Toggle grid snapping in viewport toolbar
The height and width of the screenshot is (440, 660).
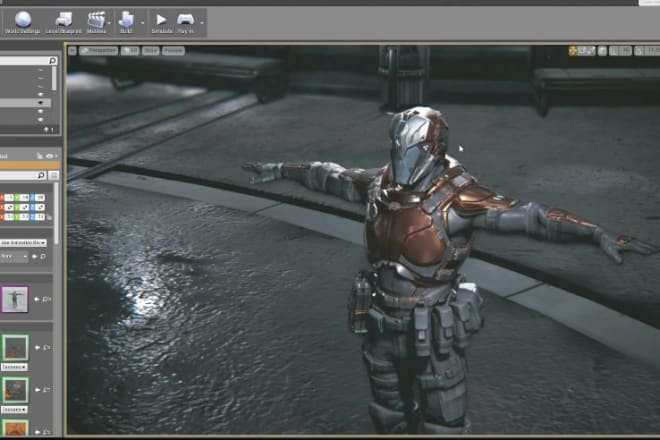[615, 51]
